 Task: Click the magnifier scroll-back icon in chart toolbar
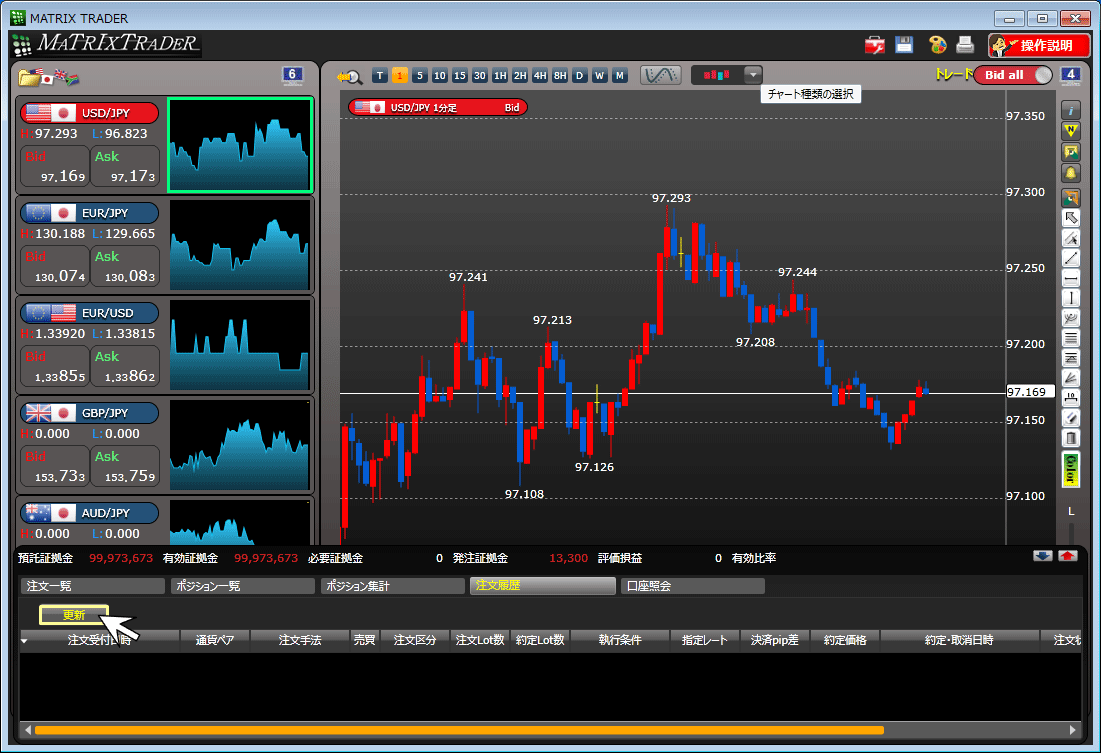(x=349, y=76)
